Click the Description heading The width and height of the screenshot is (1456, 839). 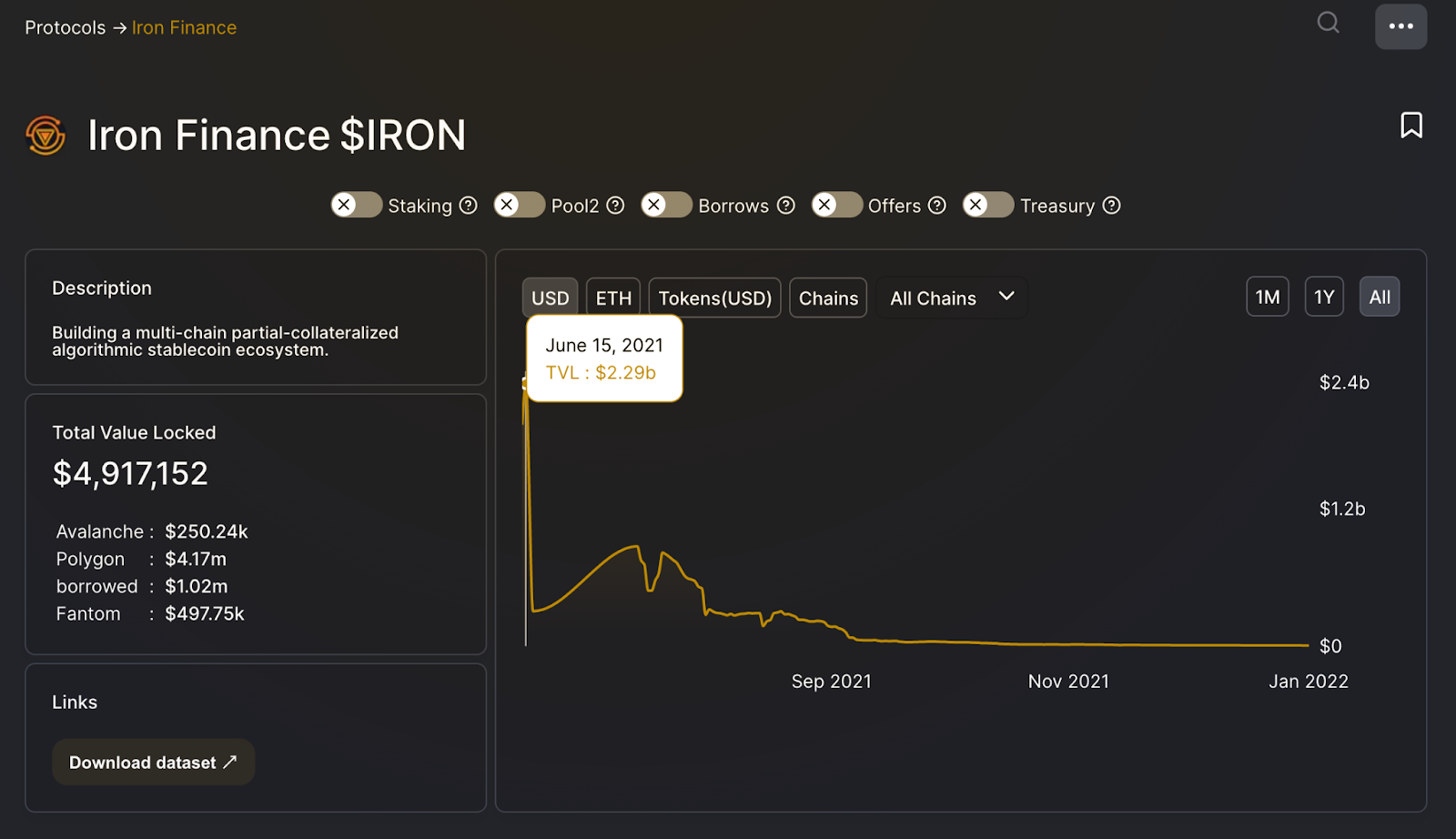[102, 288]
